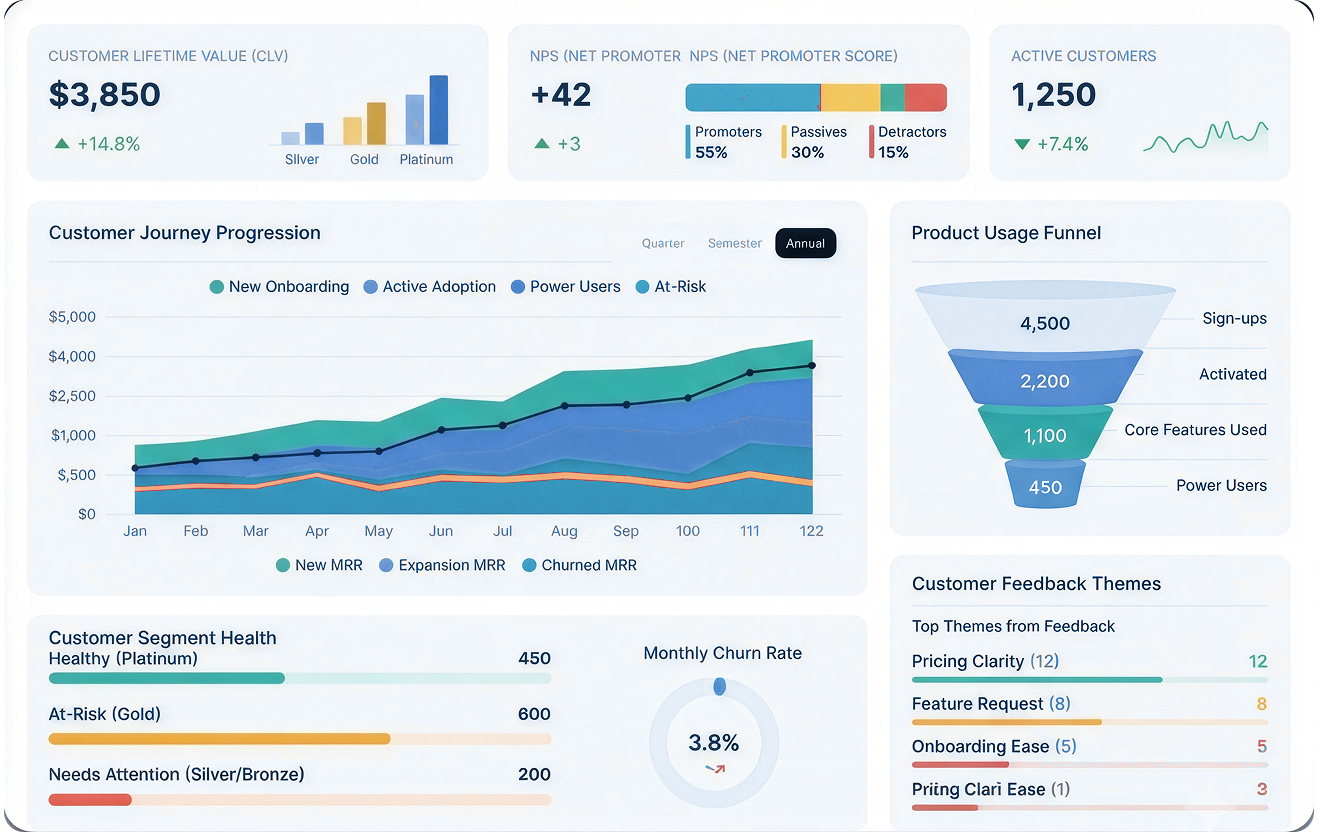Select the Platinum bars in CLV chart
This screenshot has width=1318, height=832.
427,111
